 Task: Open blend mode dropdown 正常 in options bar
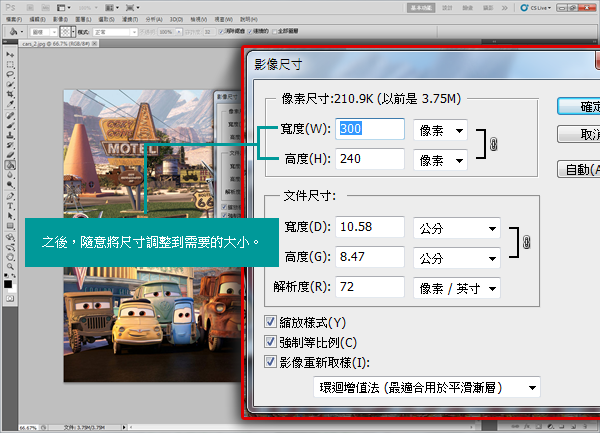116,32
